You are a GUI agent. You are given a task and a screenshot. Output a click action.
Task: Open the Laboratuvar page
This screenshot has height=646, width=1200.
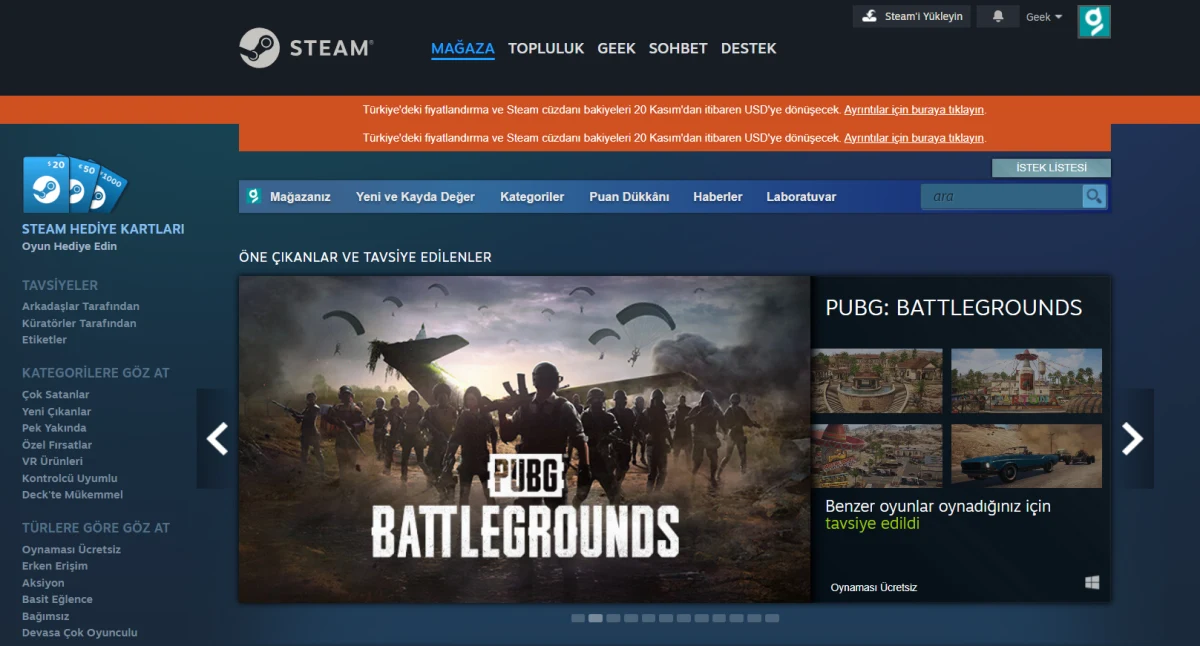(801, 197)
